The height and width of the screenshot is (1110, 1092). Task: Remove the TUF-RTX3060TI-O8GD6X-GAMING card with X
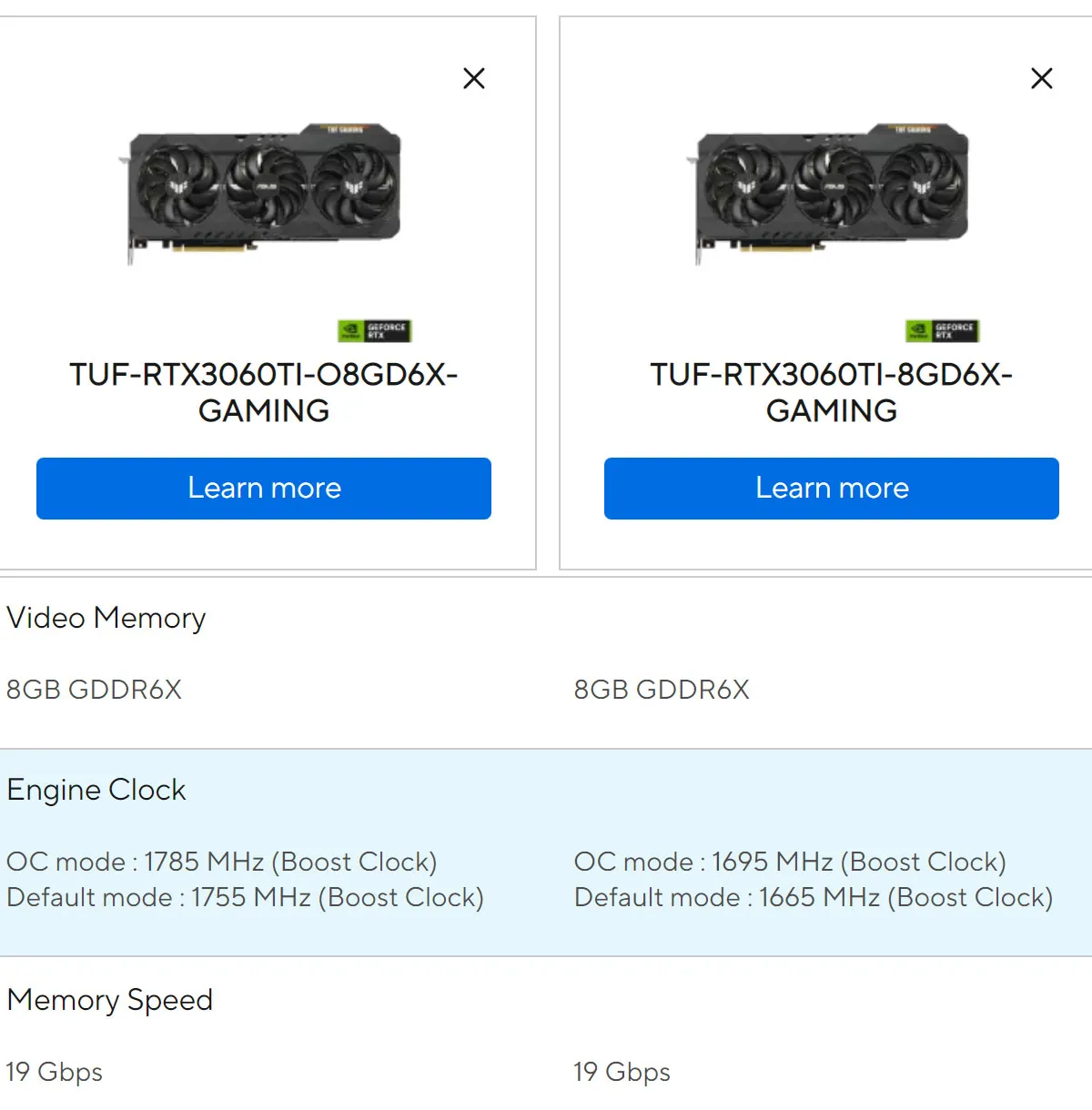474,78
